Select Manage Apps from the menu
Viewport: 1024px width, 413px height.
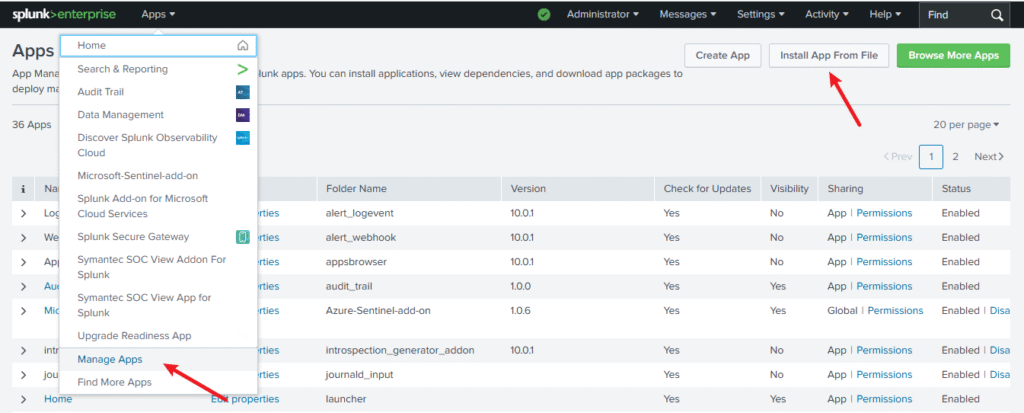(x=110, y=359)
